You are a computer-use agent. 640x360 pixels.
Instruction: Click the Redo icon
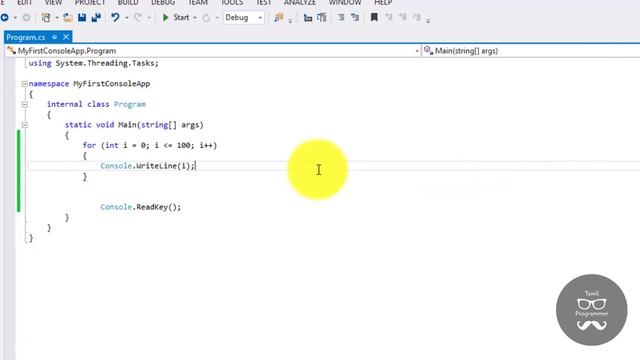tap(138, 18)
